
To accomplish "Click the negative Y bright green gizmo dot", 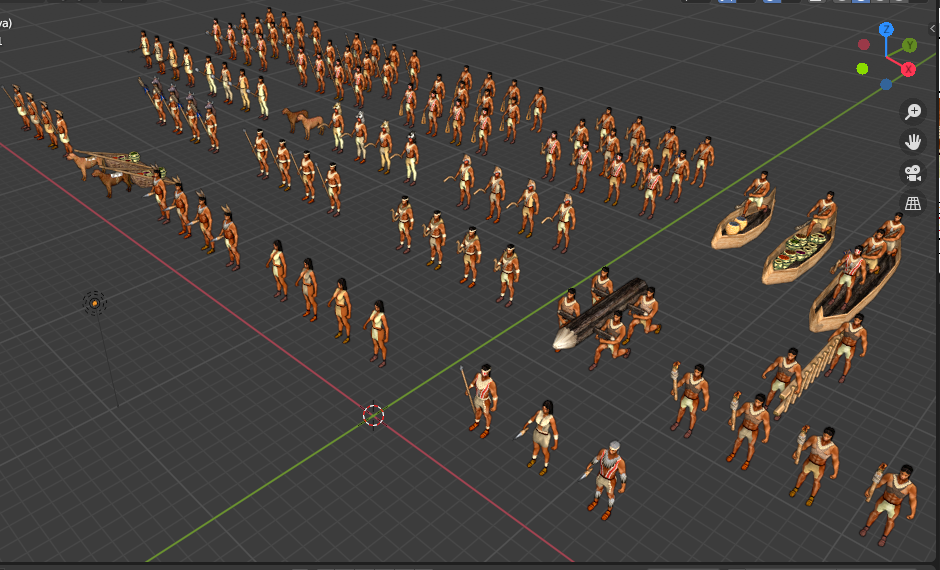I will [x=862, y=69].
